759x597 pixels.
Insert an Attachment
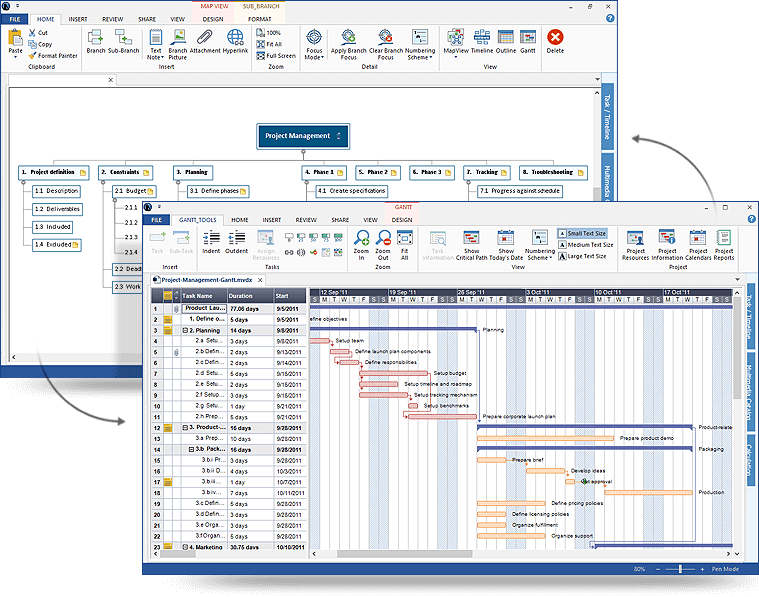coord(205,41)
